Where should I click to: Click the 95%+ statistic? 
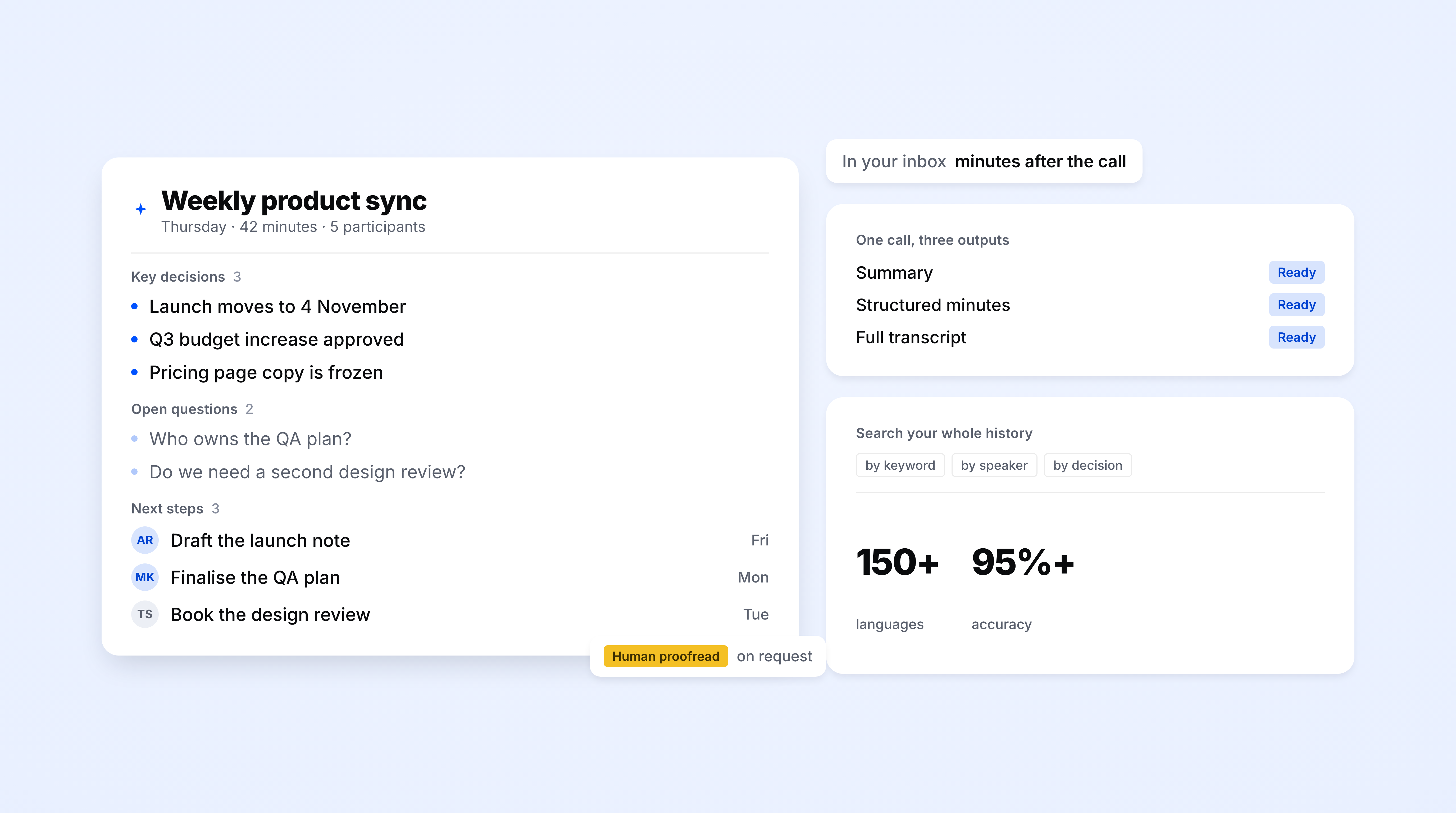(1023, 563)
